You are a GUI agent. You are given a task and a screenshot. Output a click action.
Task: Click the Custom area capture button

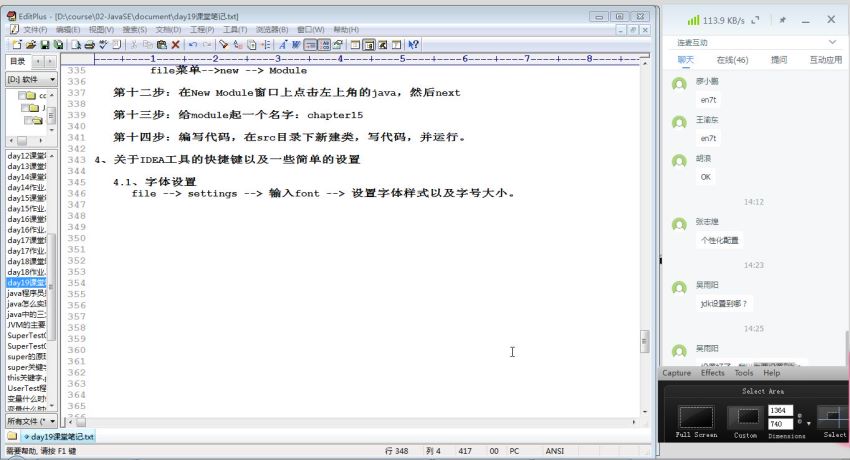tap(746, 422)
